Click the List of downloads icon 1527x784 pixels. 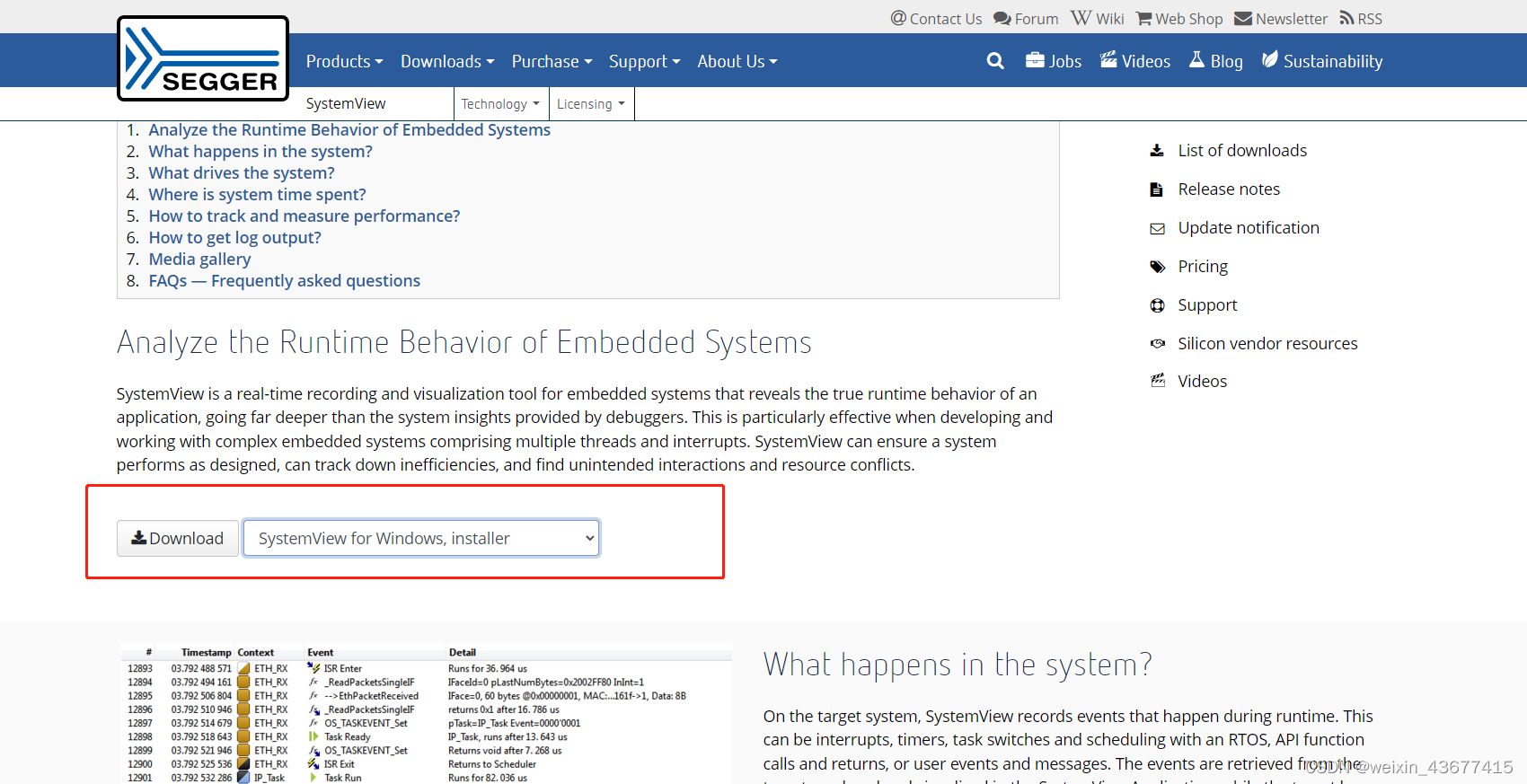pos(1157,150)
